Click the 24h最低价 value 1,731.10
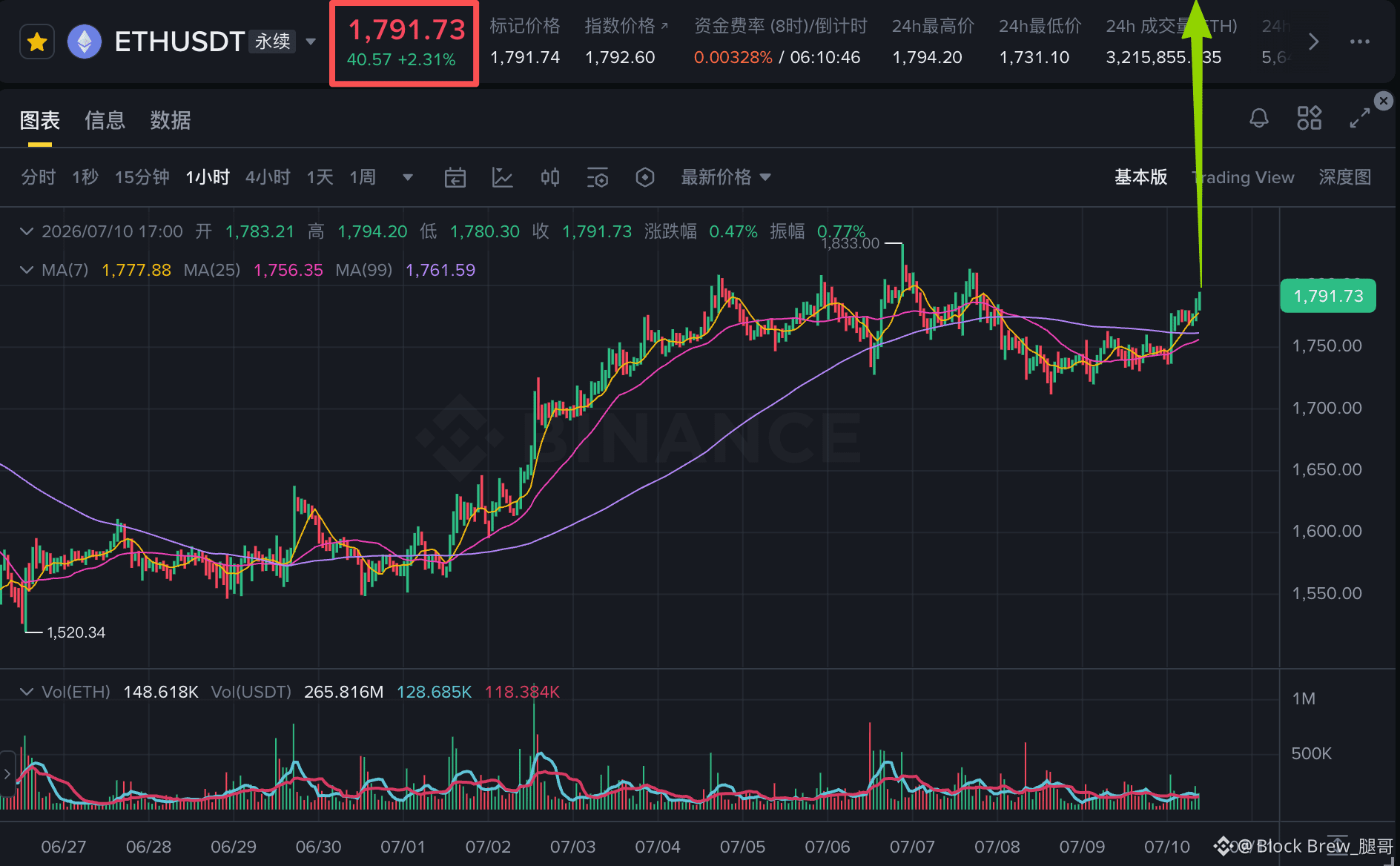Viewport: 1400px width, 866px height. click(1034, 57)
